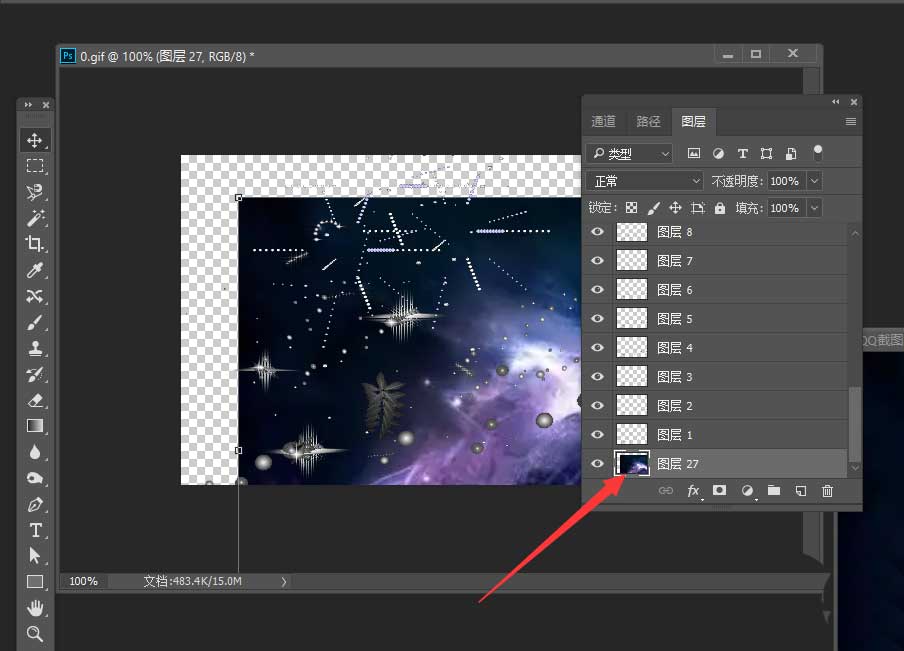Delete the selected layer

[827, 491]
